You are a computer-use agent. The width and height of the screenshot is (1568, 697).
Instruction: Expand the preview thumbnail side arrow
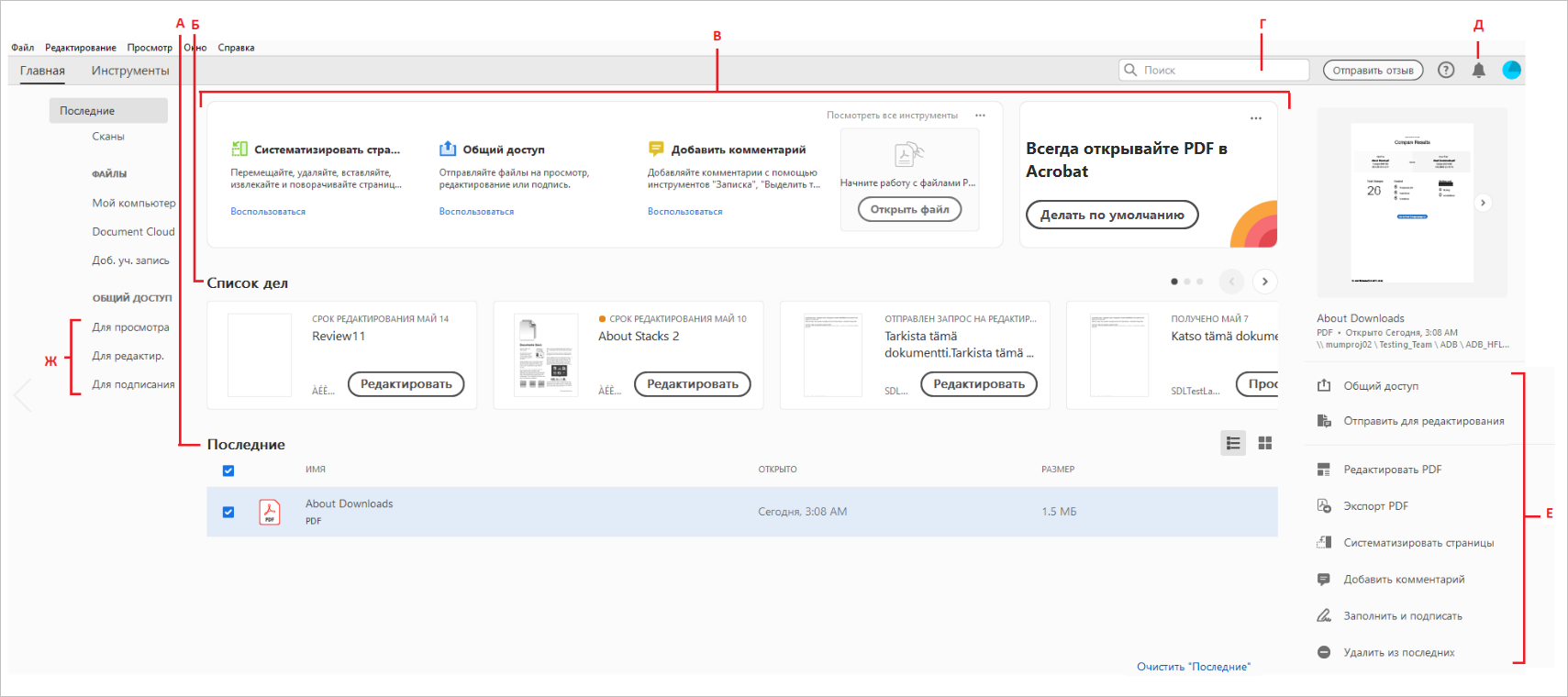pos(1483,203)
